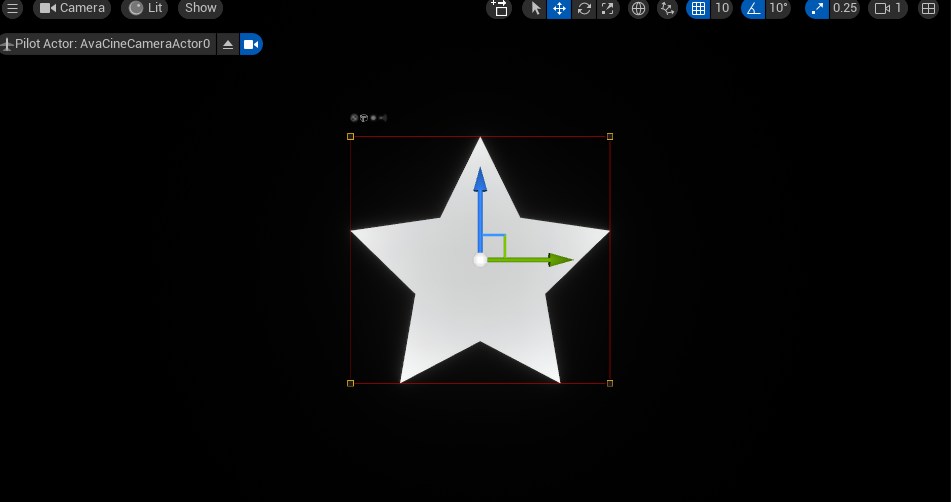Click the bottom-right bounding box handle
The image size is (951, 502).
pyautogui.click(x=610, y=383)
